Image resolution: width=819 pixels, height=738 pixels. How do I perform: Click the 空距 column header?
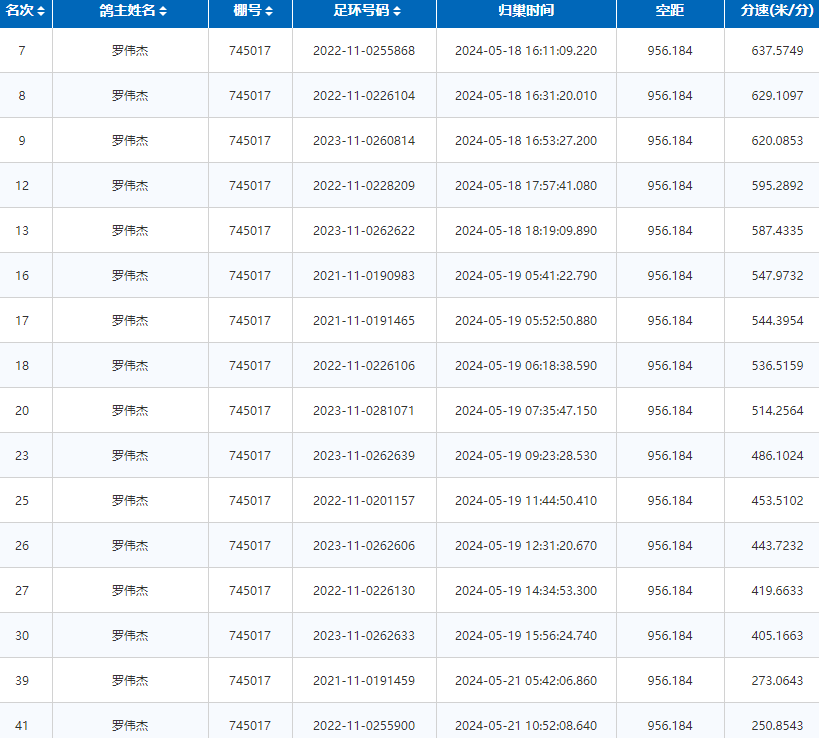(669, 11)
